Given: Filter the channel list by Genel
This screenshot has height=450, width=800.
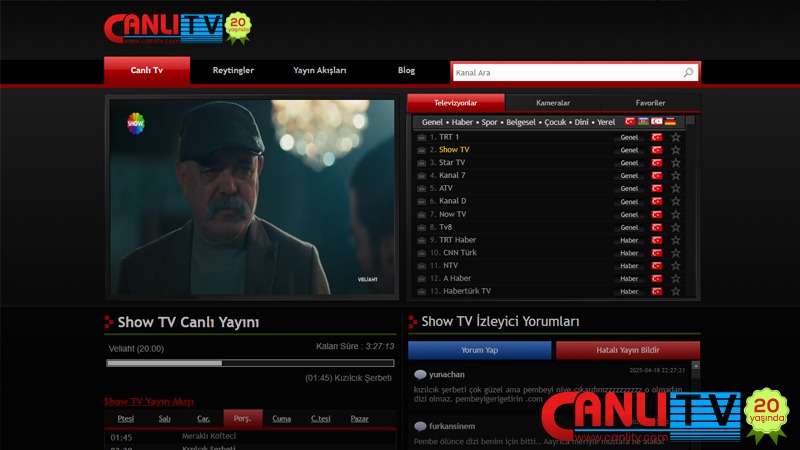Looking at the screenshot, I should tap(432, 122).
